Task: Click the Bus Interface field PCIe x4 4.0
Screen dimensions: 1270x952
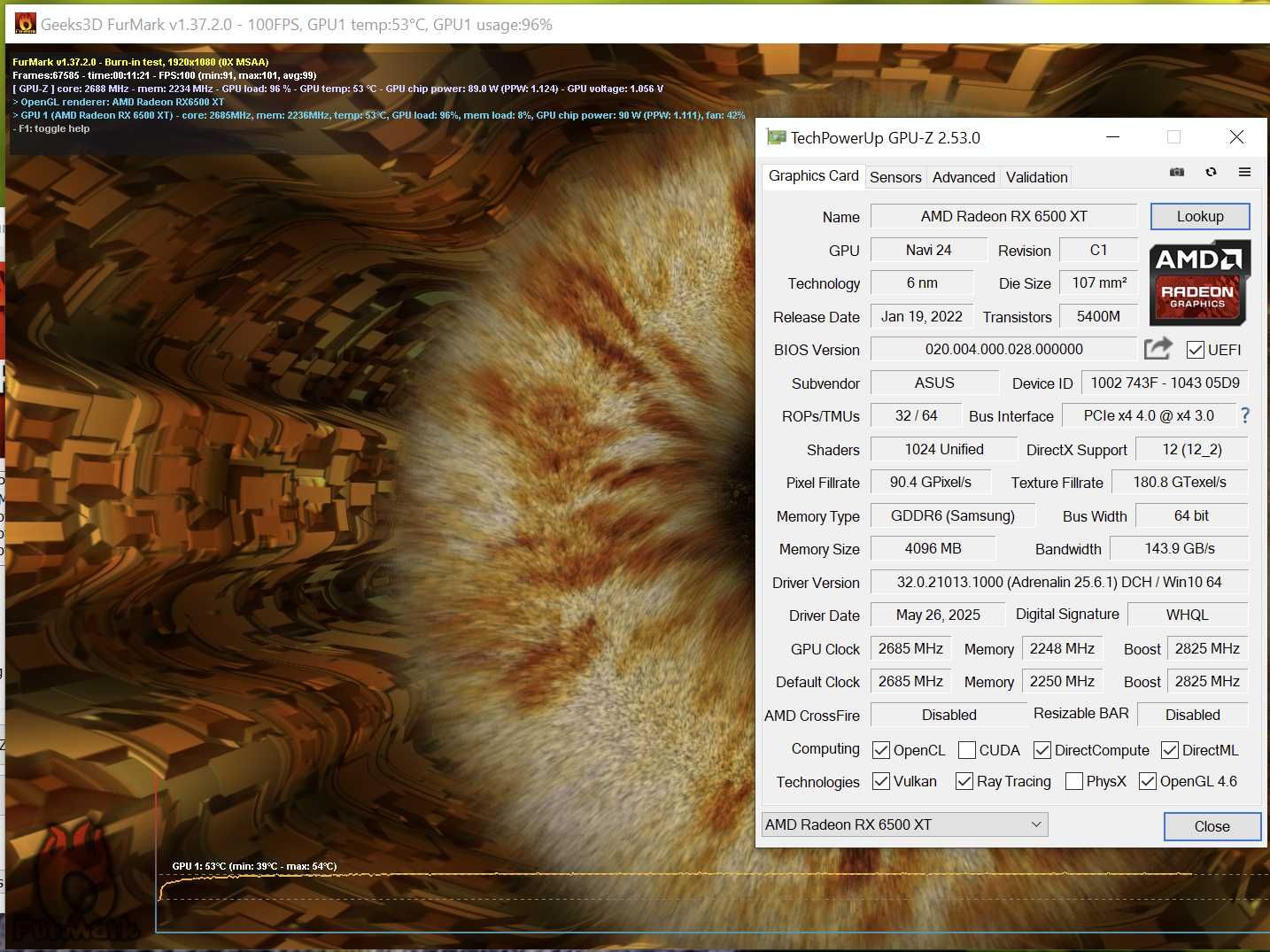Action: pyautogui.click(x=1148, y=415)
